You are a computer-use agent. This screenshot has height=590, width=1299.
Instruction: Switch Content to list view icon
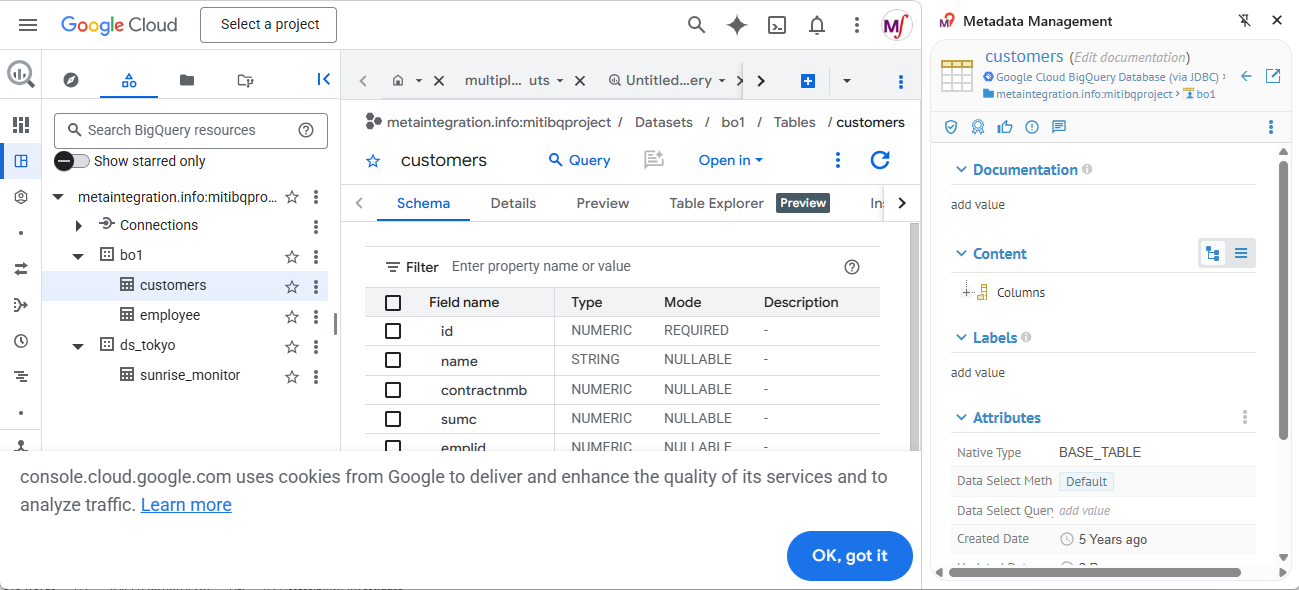[x=1241, y=254]
